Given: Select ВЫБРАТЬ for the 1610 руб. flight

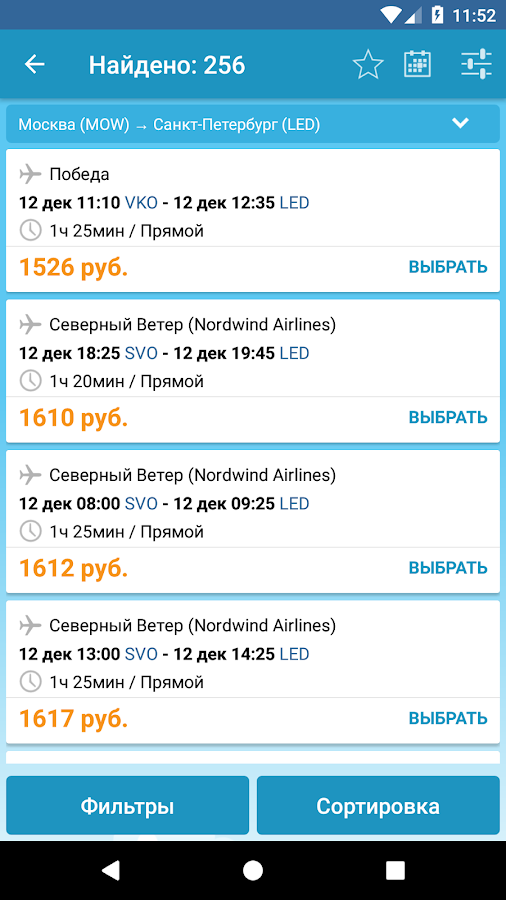Looking at the screenshot, I should [448, 417].
